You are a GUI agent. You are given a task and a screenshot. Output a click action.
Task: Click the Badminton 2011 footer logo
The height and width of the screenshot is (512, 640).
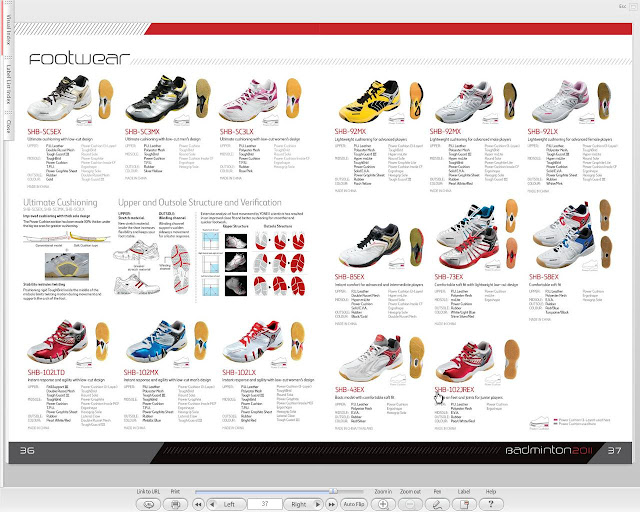click(549, 450)
